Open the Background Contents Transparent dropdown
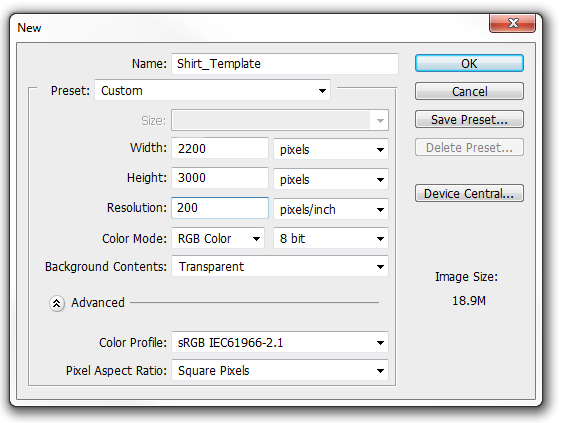This screenshot has height=423, width=564. pyautogui.click(x=280, y=267)
